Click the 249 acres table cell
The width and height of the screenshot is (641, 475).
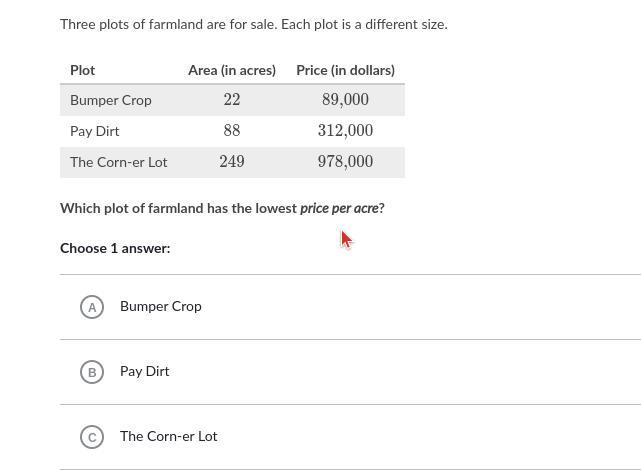[232, 162]
